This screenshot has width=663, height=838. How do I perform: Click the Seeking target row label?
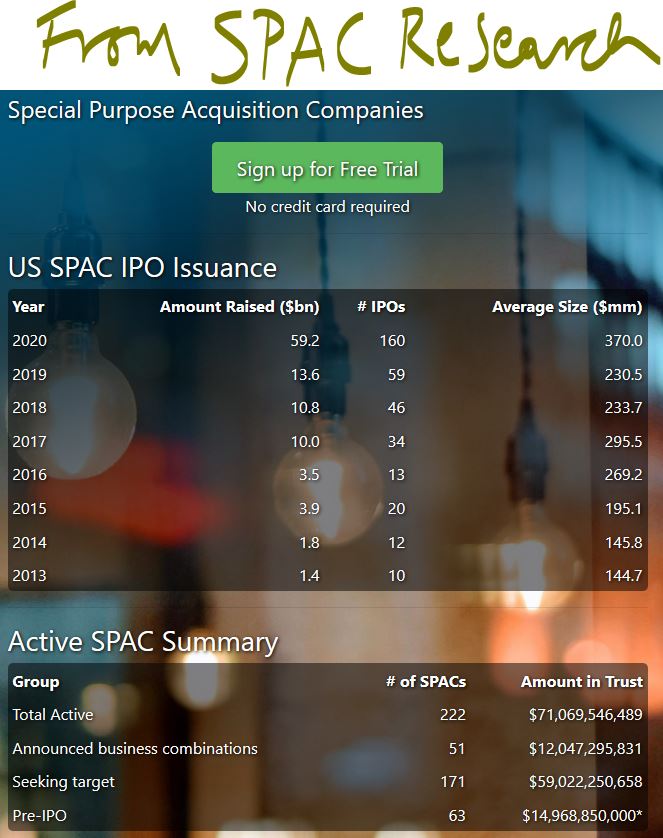(64, 782)
